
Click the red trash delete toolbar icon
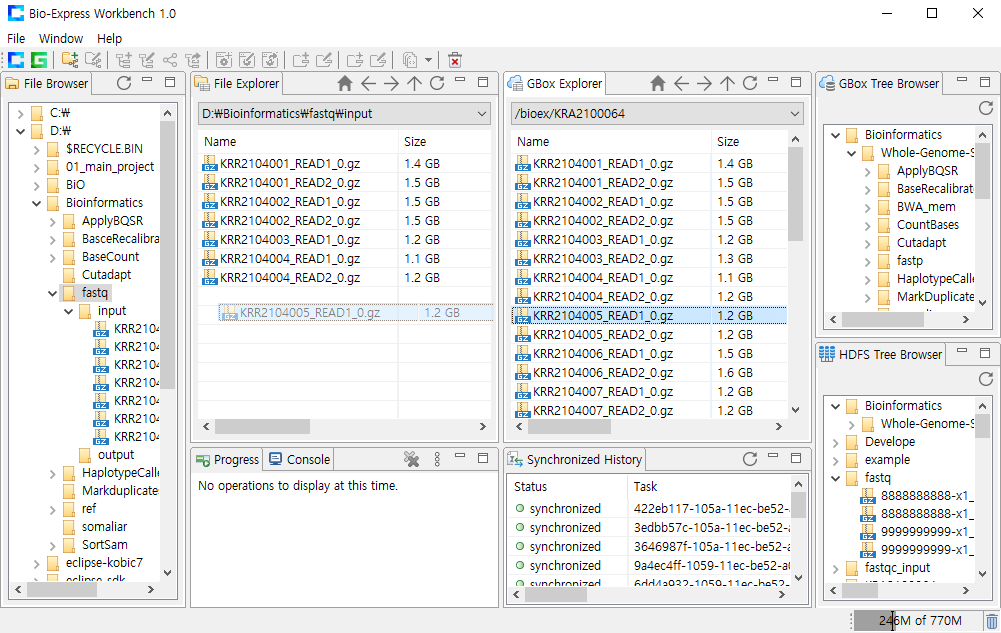(455, 60)
